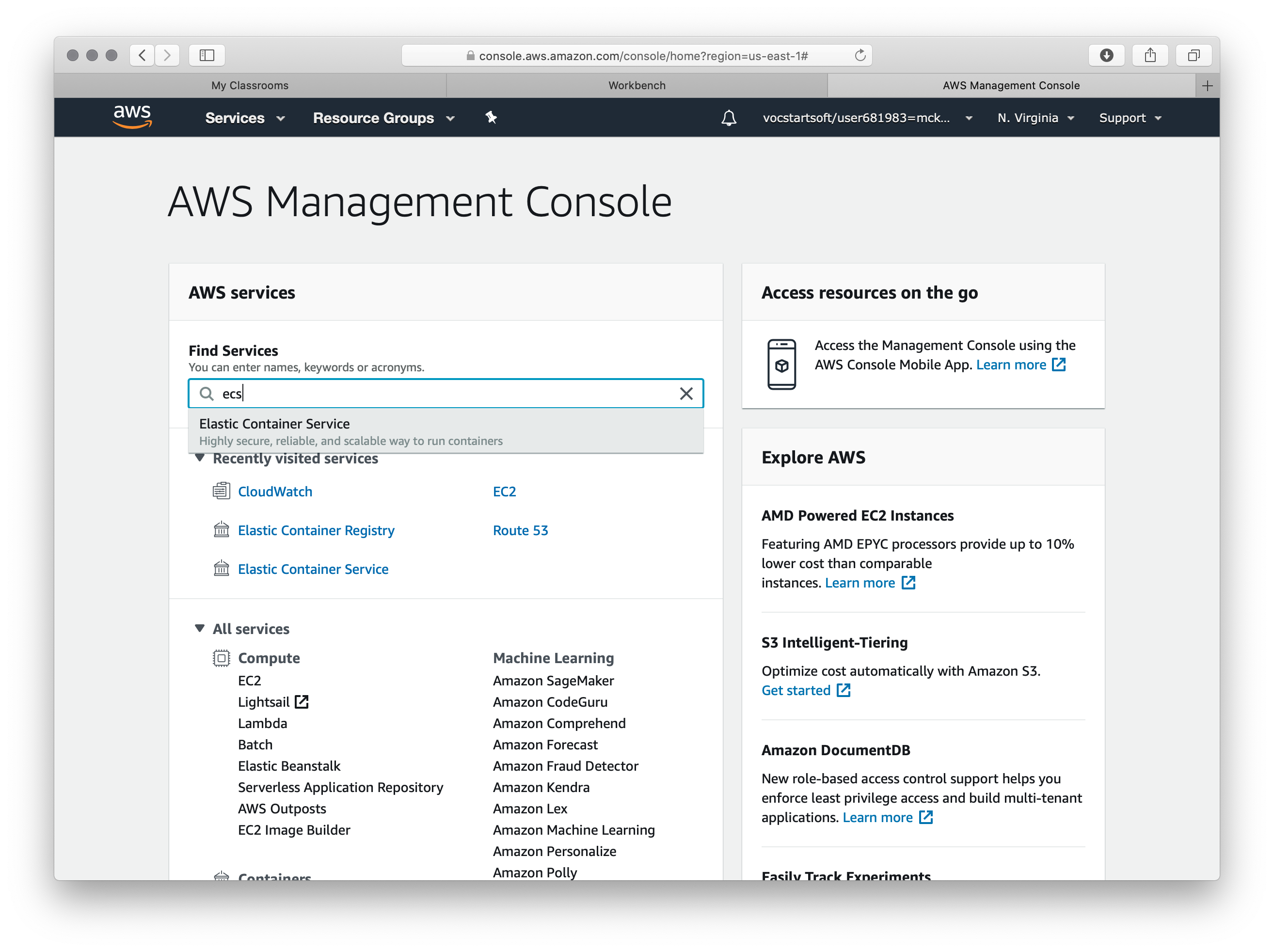Click the Elastic Container Registry icon
Image resolution: width=1274 pixels, height=952 pixels.
pyautogui.click(x=221, y=529)
